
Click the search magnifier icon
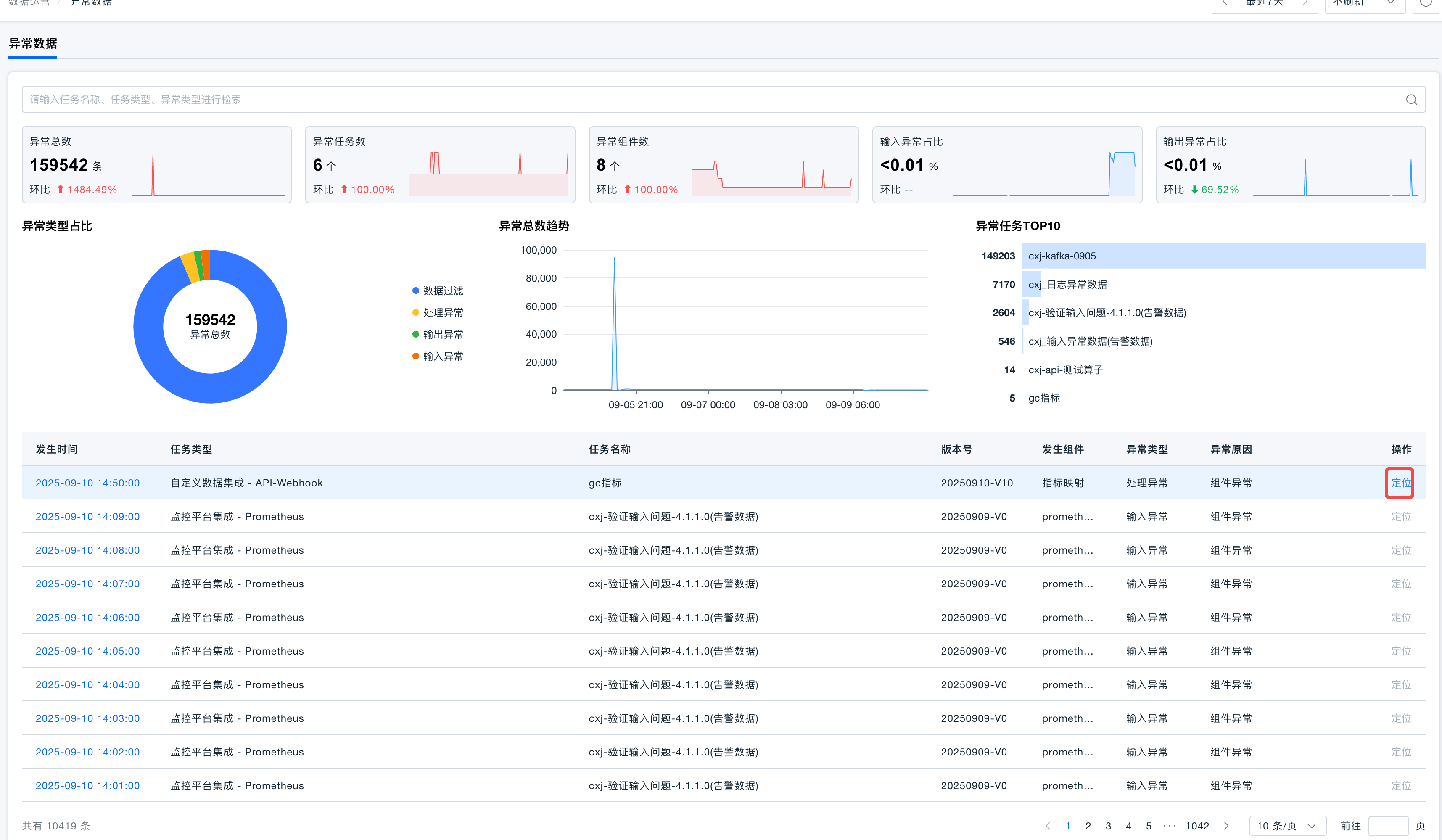click(x=1411, y=100)
